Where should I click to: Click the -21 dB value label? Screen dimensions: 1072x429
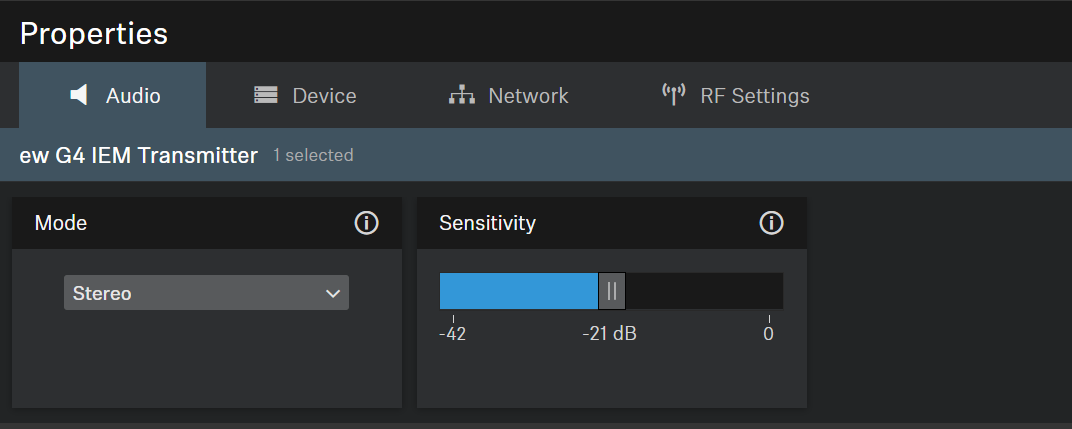609,334
